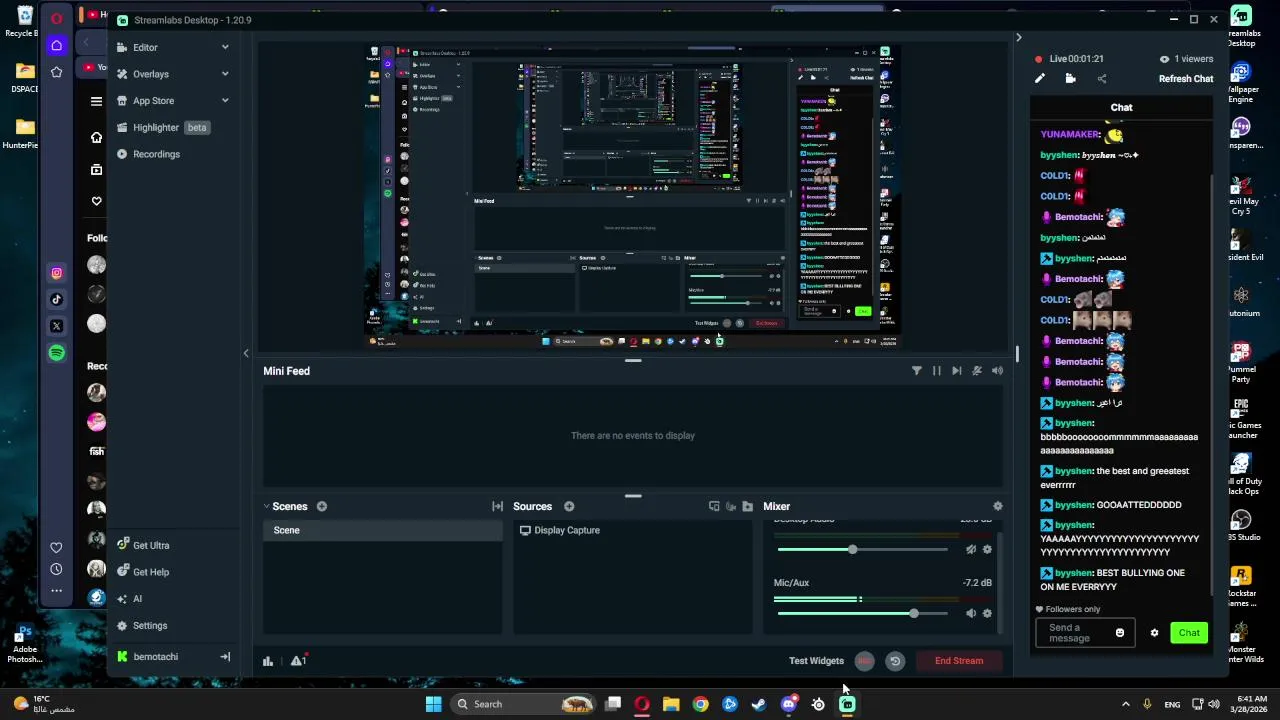Toggle Studio Mode camera icon in Sources

click(x=730, y=506)
